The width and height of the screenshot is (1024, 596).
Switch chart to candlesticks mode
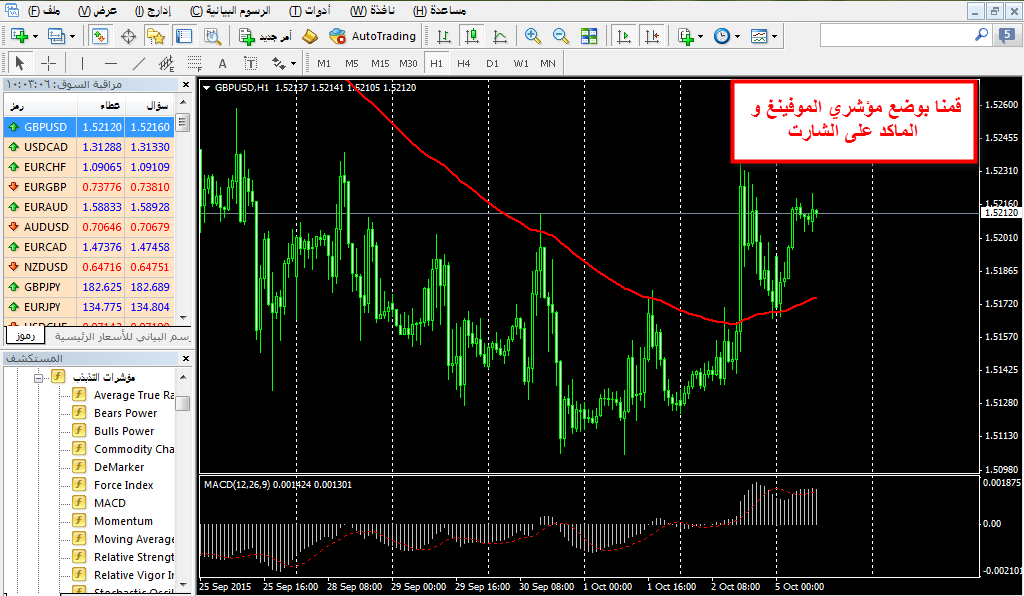[x=472, y=37]
